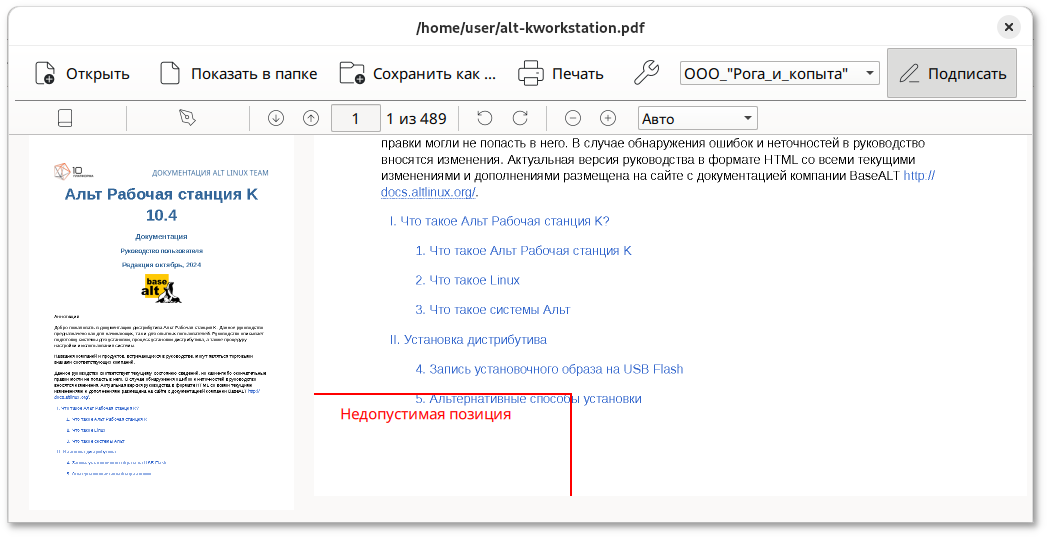
Task: Click the Открыть (Open) file button
Action: tap(82, 73)
